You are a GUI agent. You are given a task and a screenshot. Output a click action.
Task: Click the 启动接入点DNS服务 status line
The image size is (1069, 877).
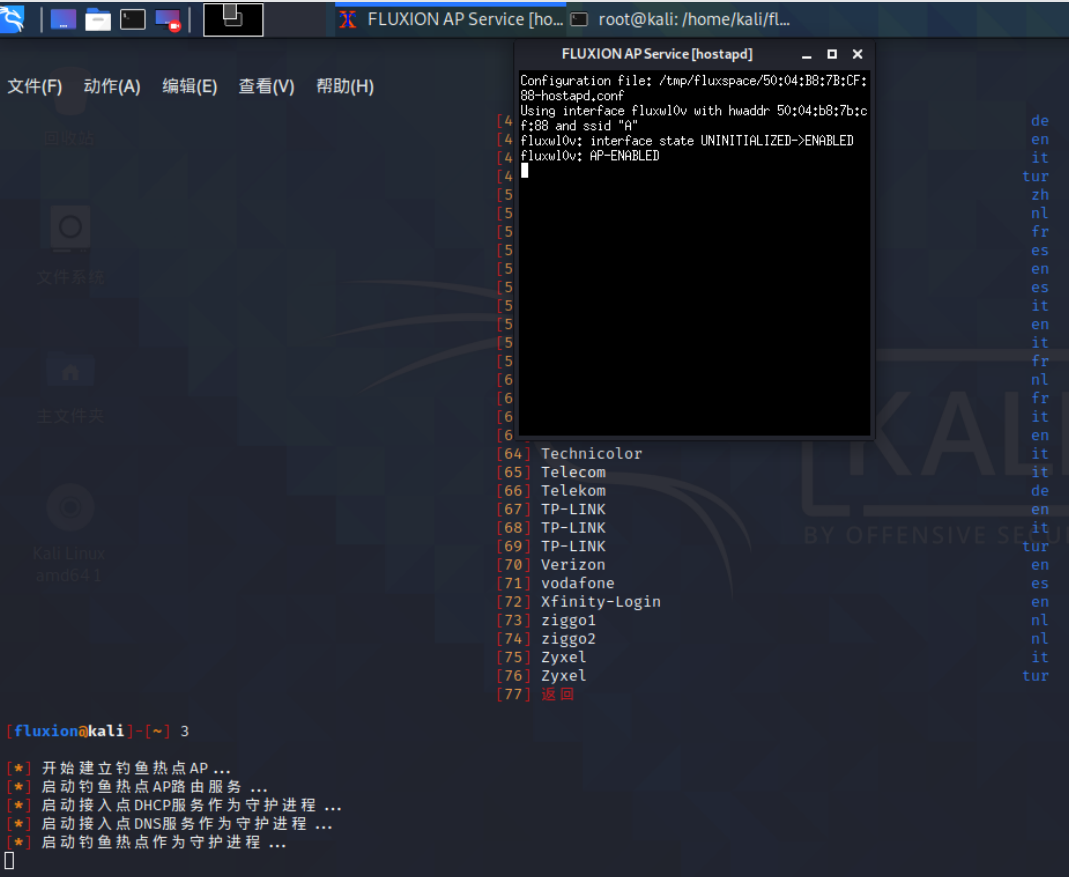tap(169, 824)
